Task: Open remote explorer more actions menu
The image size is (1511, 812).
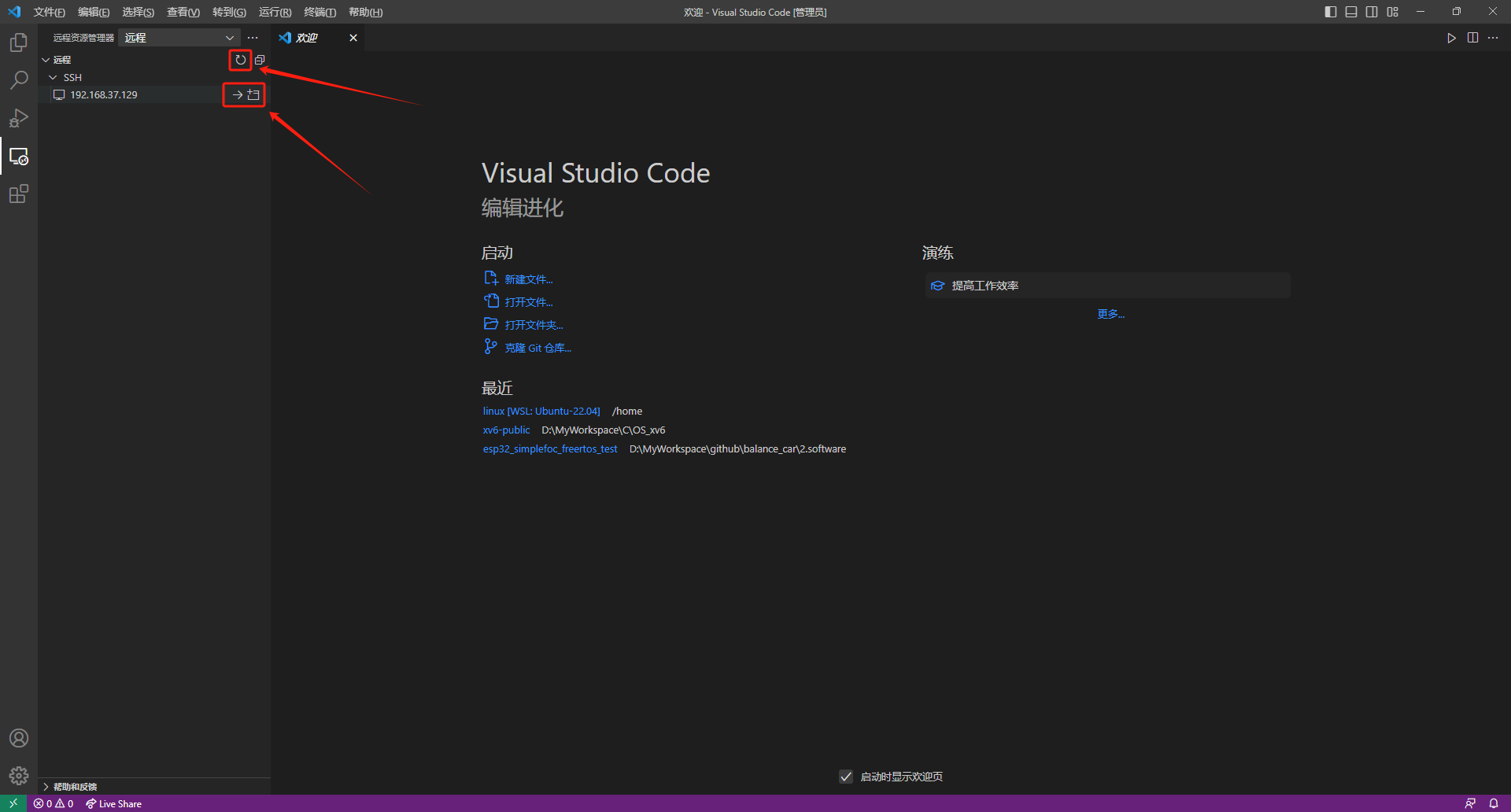Action: [x=253, y=38]
